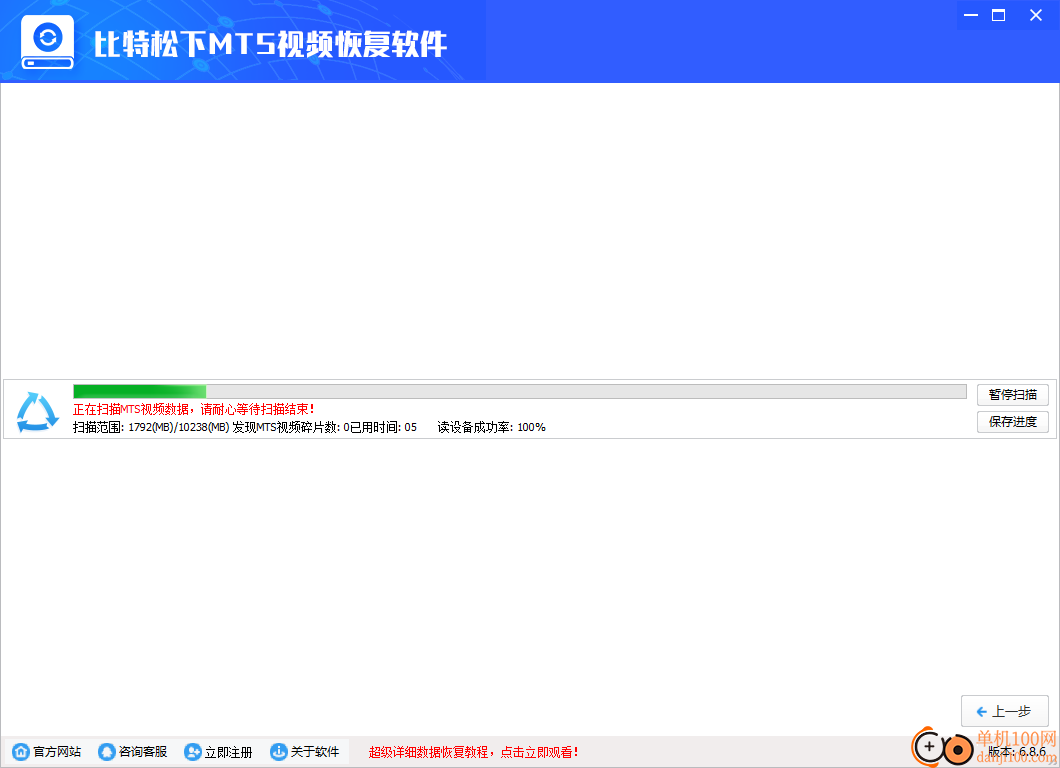Open 官方网站 link
Viewport: 1060px width, 768px height.
tap(47, 752)
